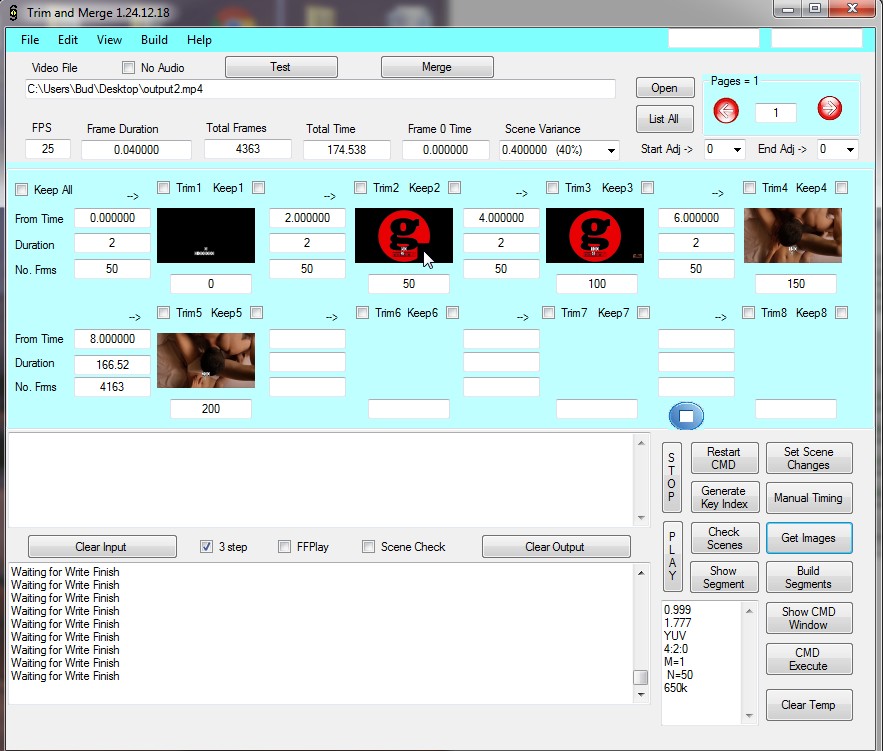
Task: Toggle the No Audio checkbox
Action: [128, 68]
